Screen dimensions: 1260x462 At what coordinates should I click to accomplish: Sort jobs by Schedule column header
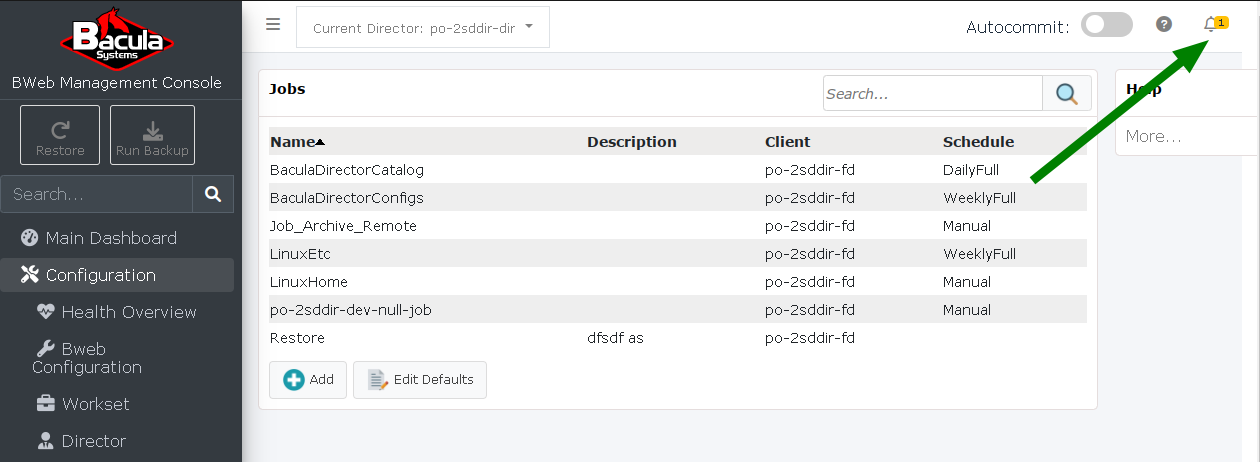978,142
